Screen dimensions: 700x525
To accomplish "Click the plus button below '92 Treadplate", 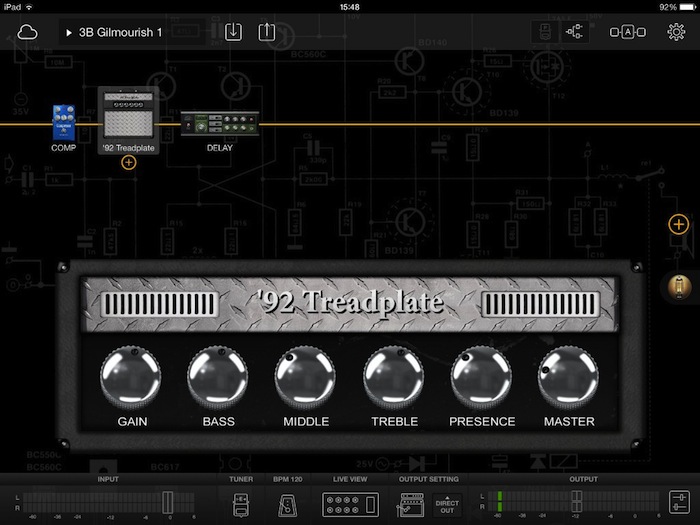I will point(128,162).
